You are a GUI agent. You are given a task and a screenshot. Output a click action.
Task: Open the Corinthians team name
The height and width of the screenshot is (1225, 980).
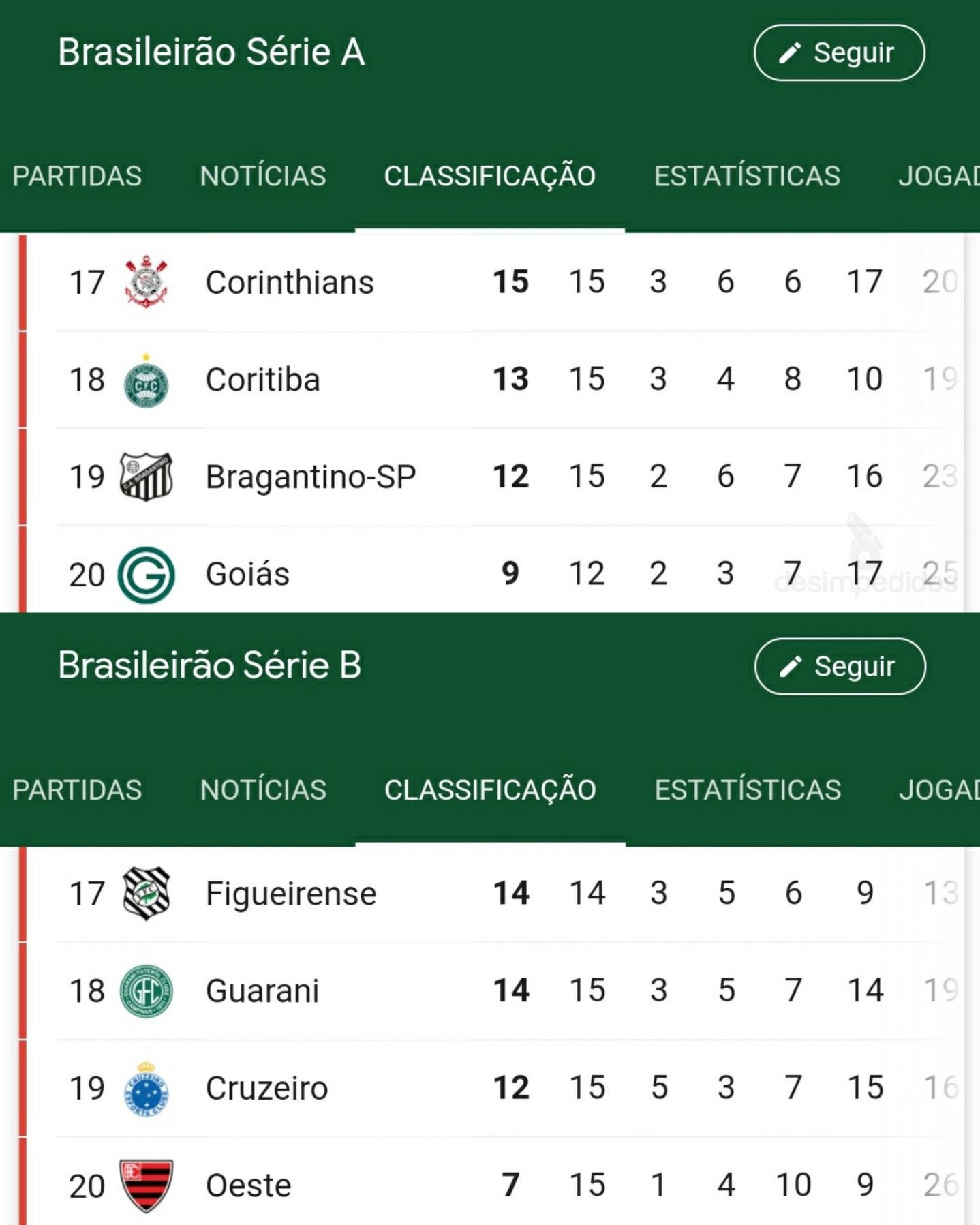(290, 282)
